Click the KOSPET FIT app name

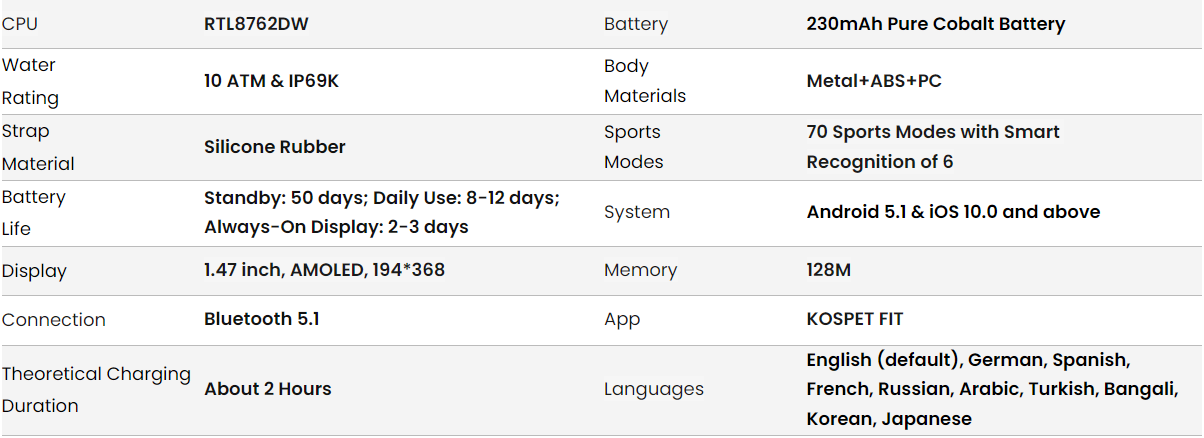coord(854,320)
